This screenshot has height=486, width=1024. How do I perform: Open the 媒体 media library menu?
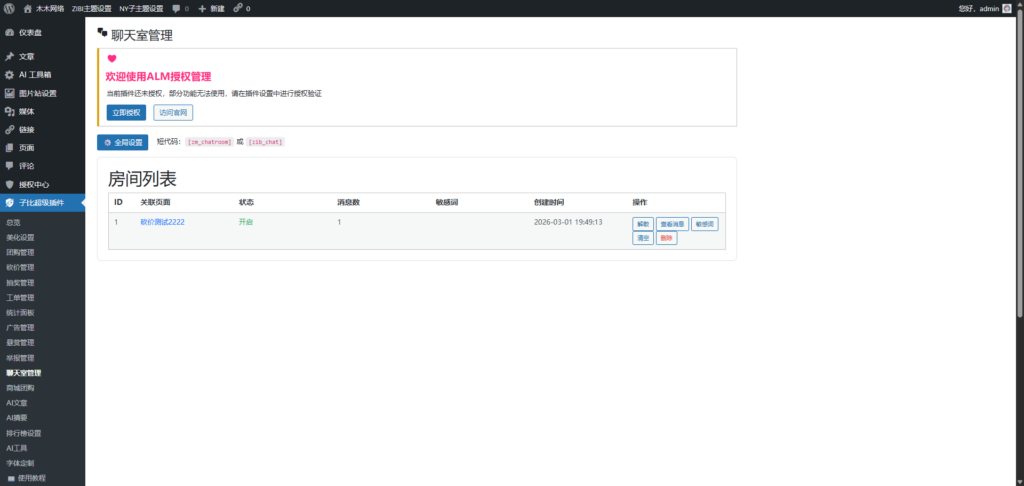pyautogui.click(x=27, y=111)
